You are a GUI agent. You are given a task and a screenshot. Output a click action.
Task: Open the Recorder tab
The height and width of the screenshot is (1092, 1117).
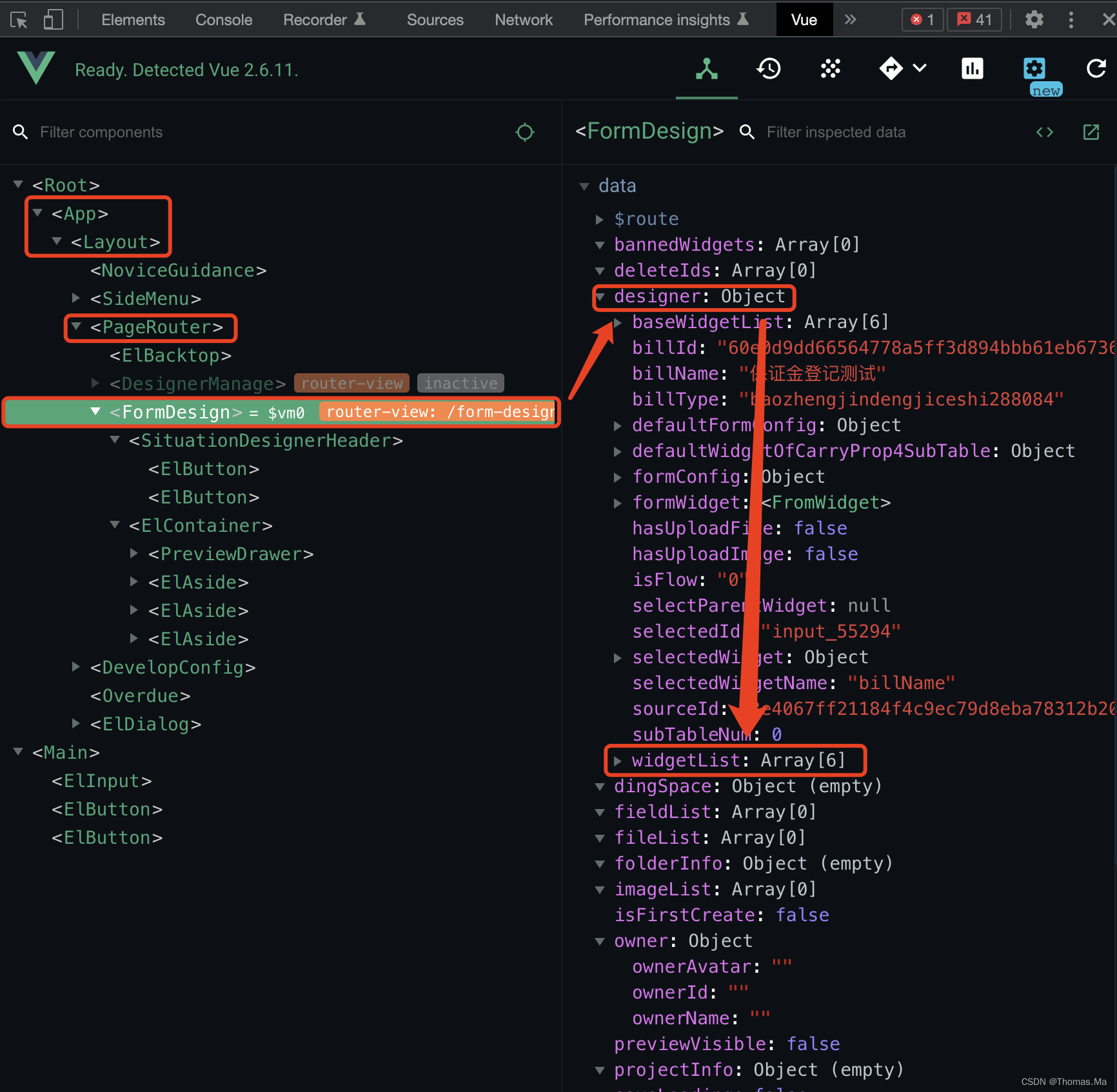(324, 20)
